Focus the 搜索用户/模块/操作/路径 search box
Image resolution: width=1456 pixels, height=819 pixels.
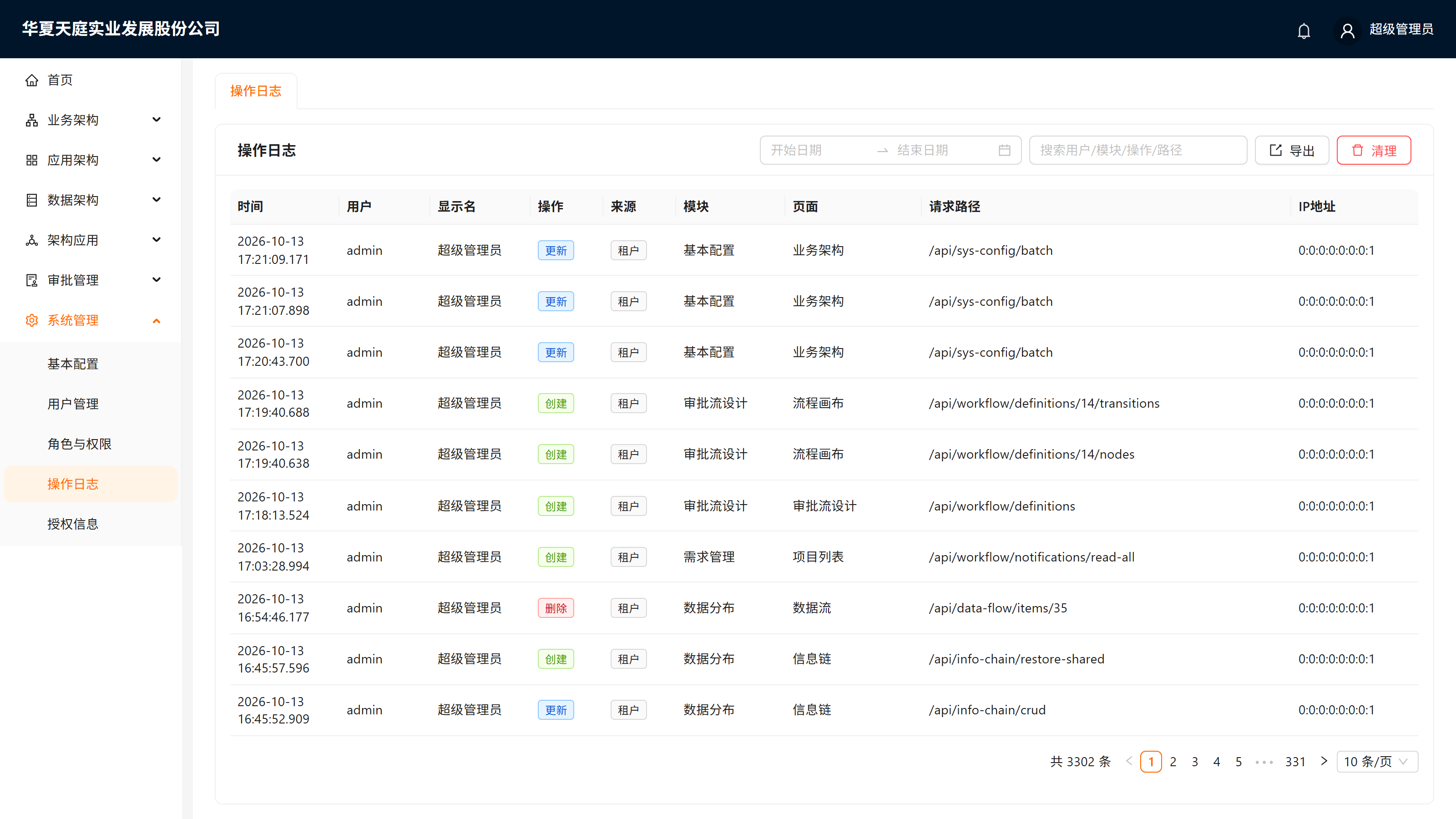point(1138,150)
